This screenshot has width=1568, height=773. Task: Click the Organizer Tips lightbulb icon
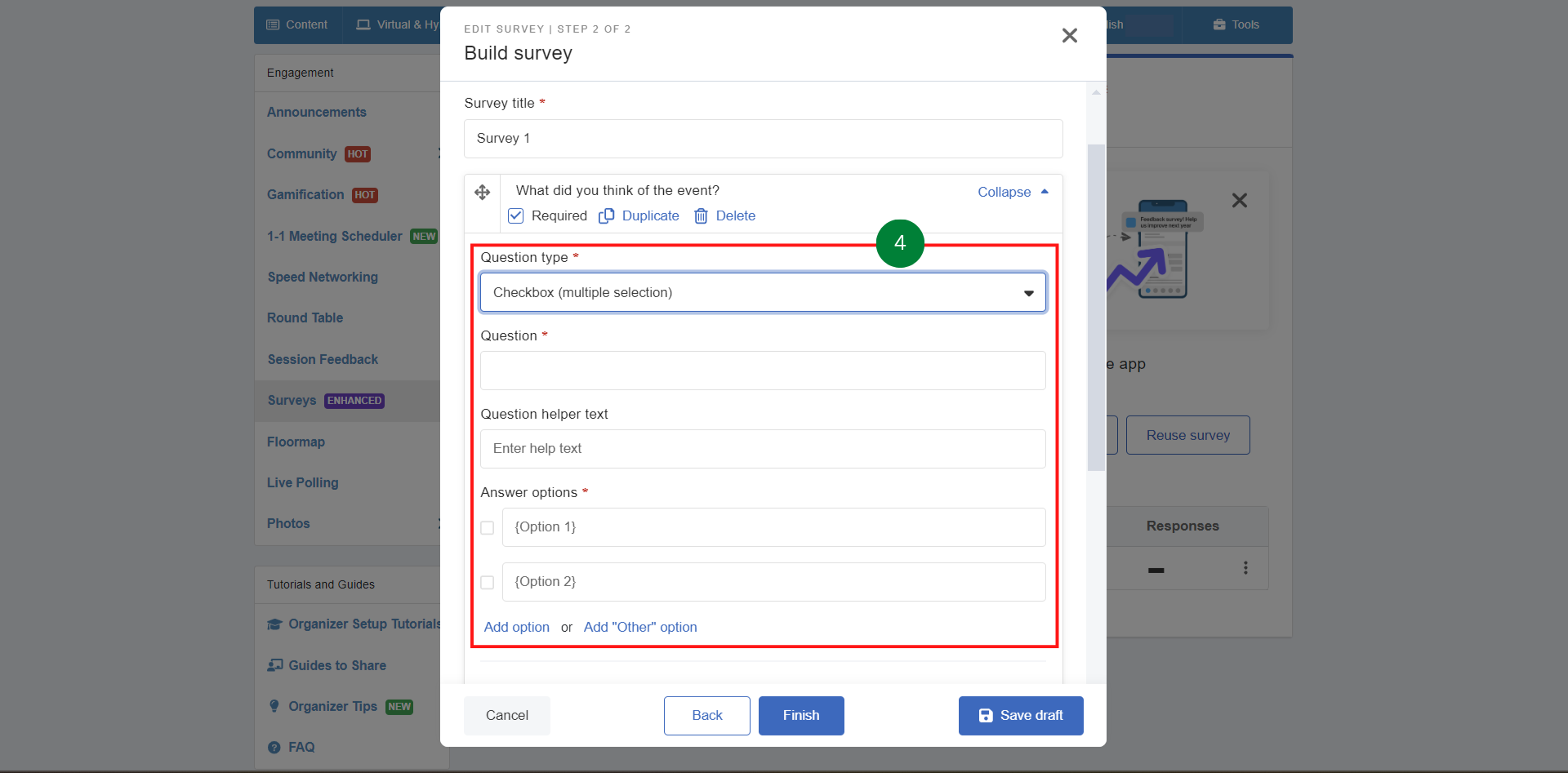click(274, 707)
